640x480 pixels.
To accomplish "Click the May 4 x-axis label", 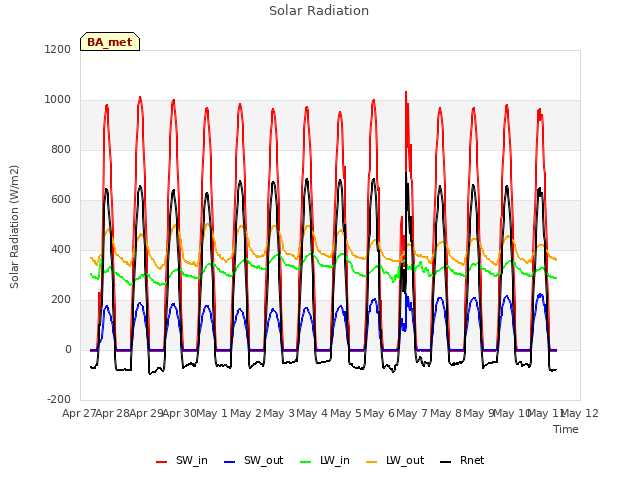I will tap(312, 413).
